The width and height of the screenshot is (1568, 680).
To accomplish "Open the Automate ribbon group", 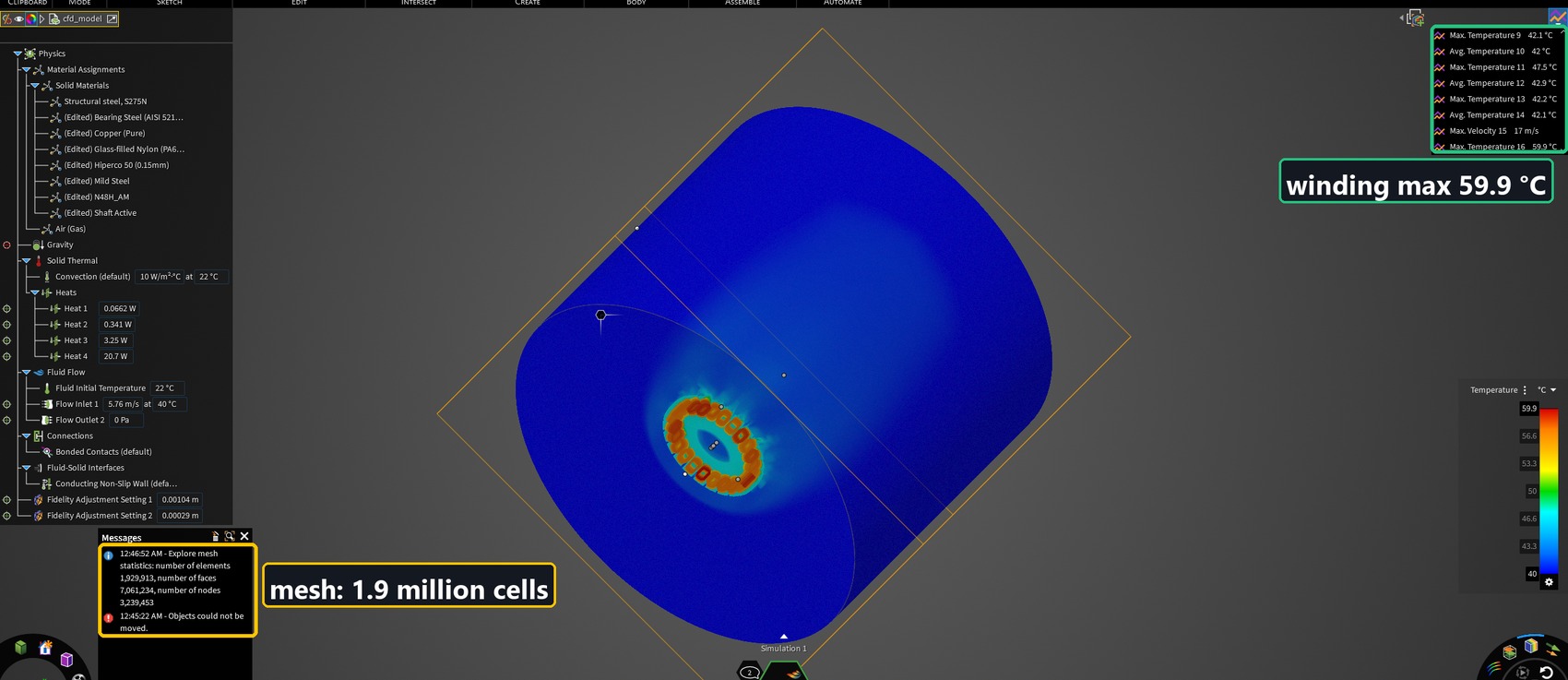I will (x=843, y=4).
